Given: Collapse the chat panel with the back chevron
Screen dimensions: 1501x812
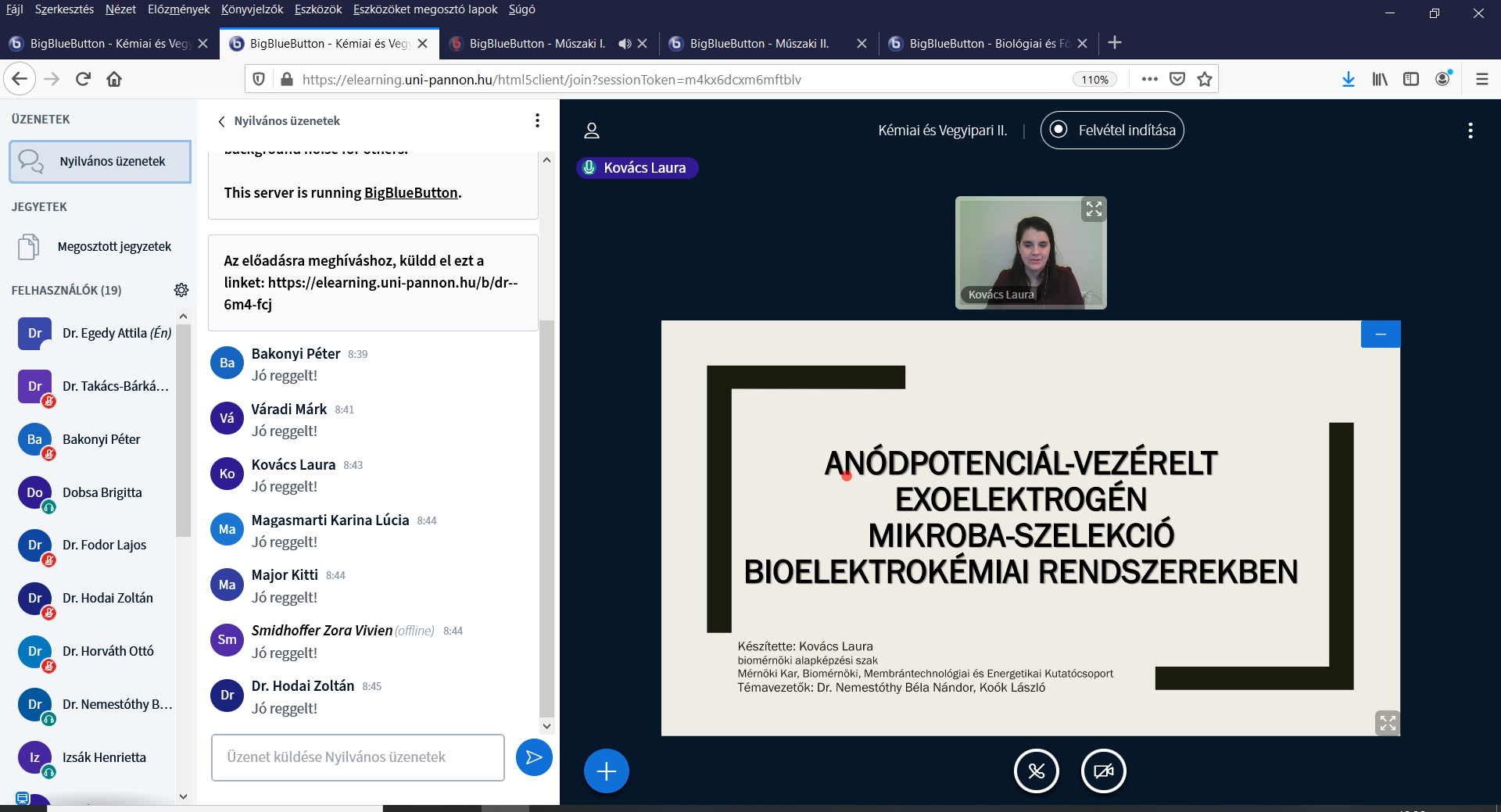Looking at the screenshot, I should 222,121.
